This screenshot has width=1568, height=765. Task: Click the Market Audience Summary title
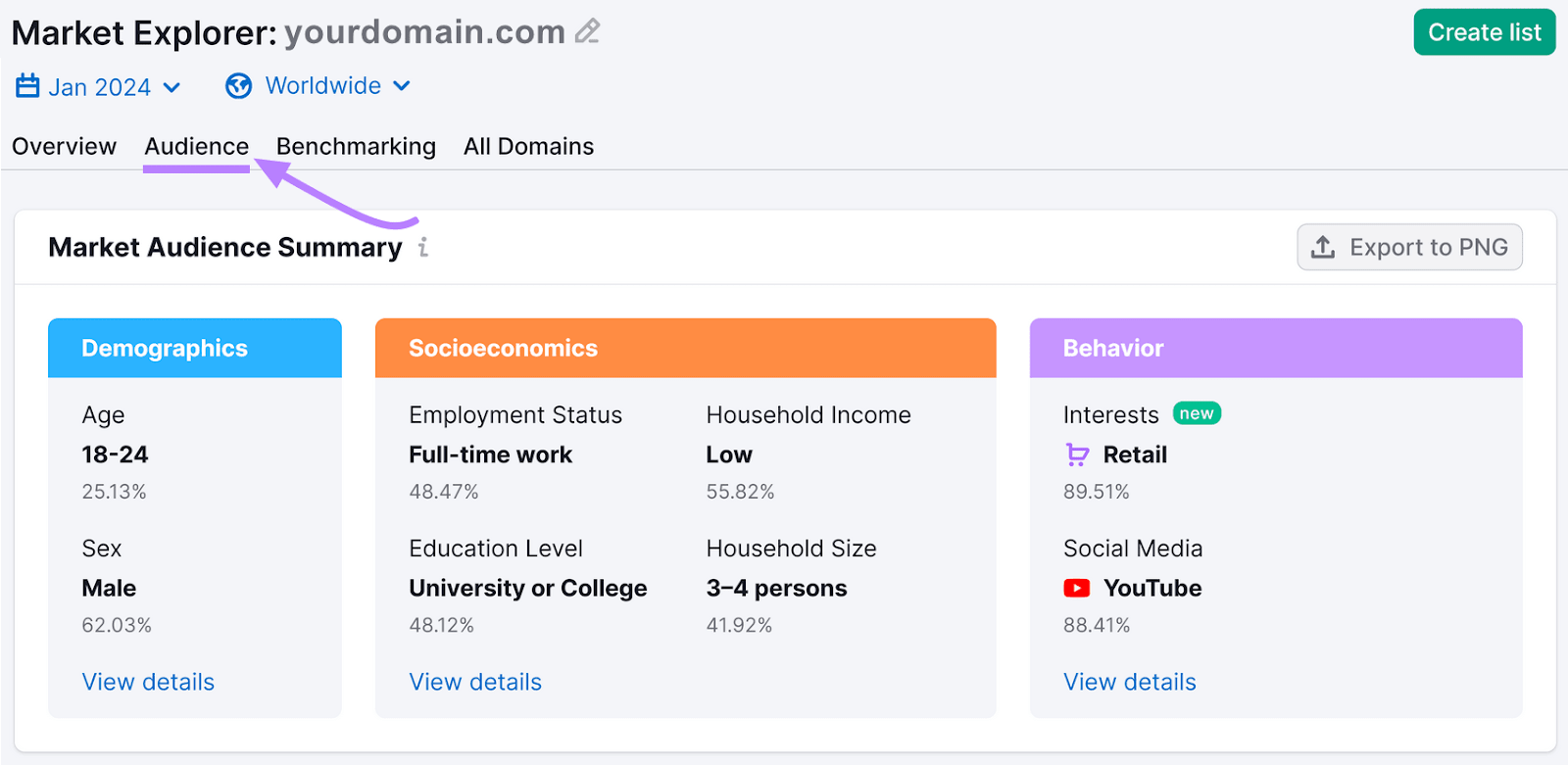pyautogui.click(x=225, y=247)
